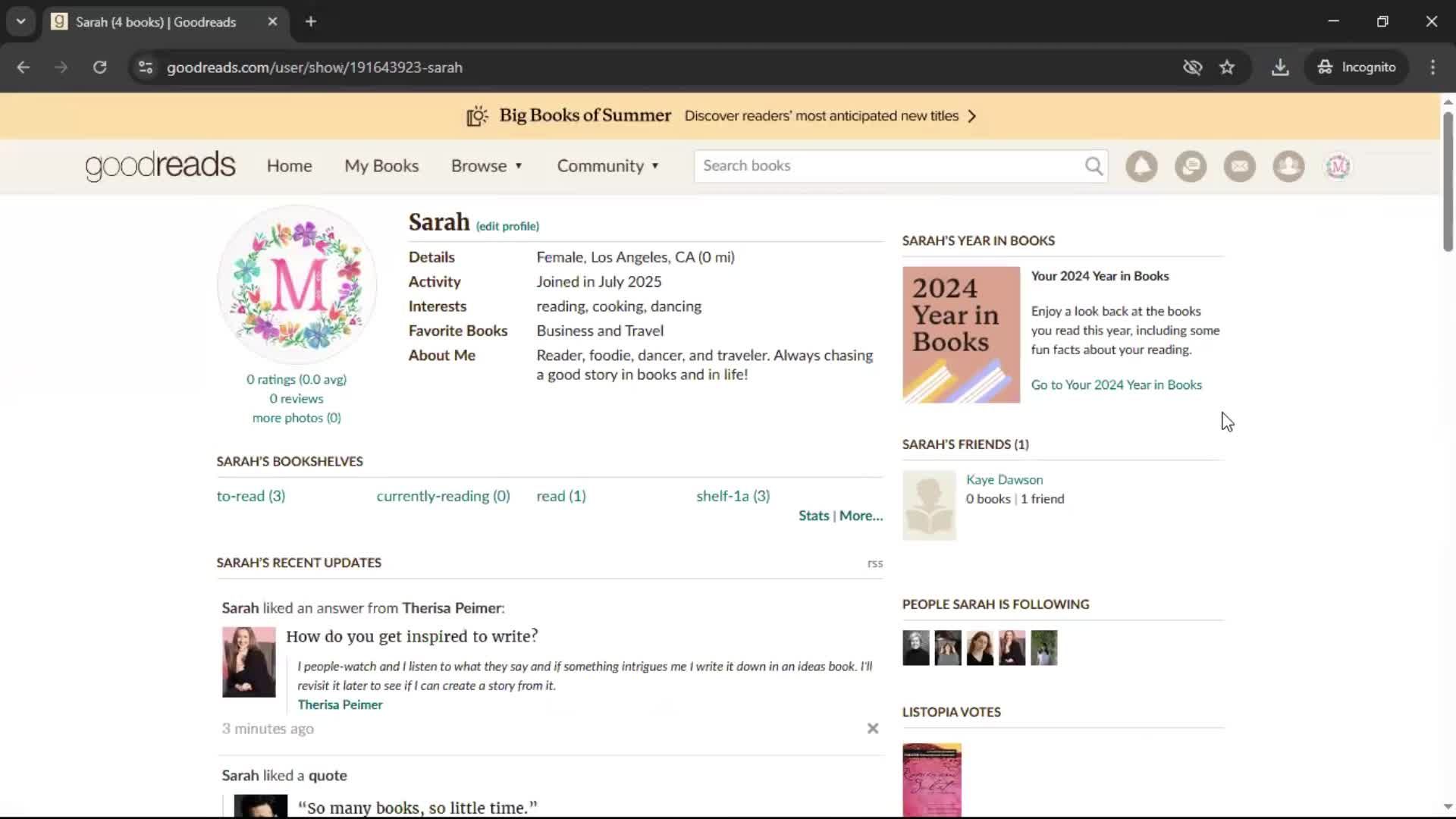
Task: Open Kaye Dawson's profile link
Action: (x=1004, y=479)
